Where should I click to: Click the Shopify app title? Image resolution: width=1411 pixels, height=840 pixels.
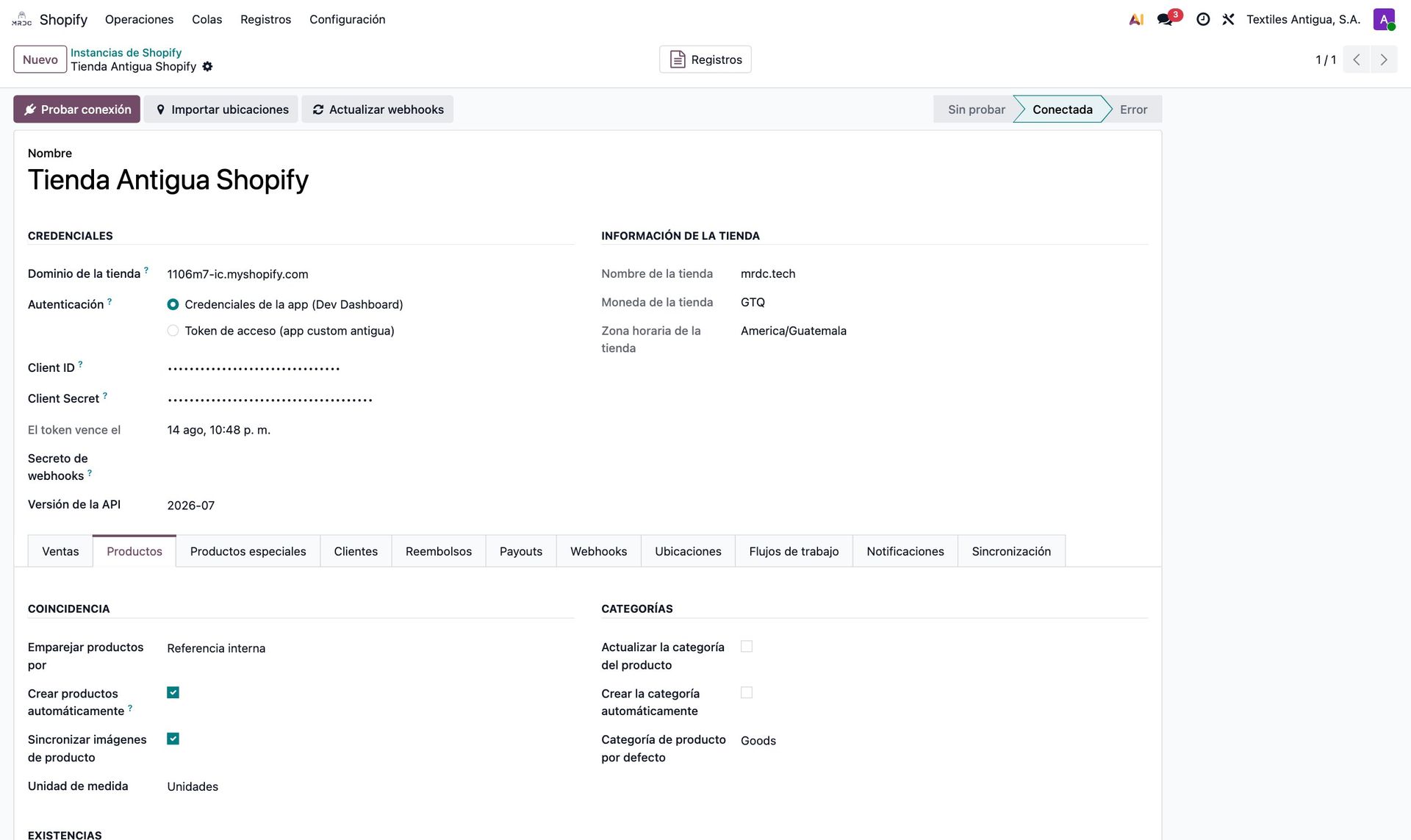63,19
